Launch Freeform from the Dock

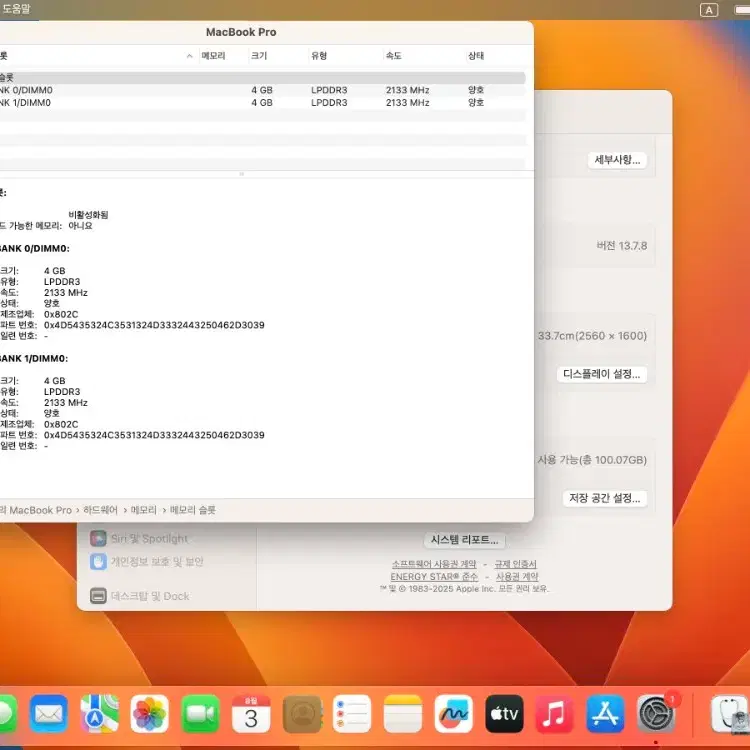[453, 714]
